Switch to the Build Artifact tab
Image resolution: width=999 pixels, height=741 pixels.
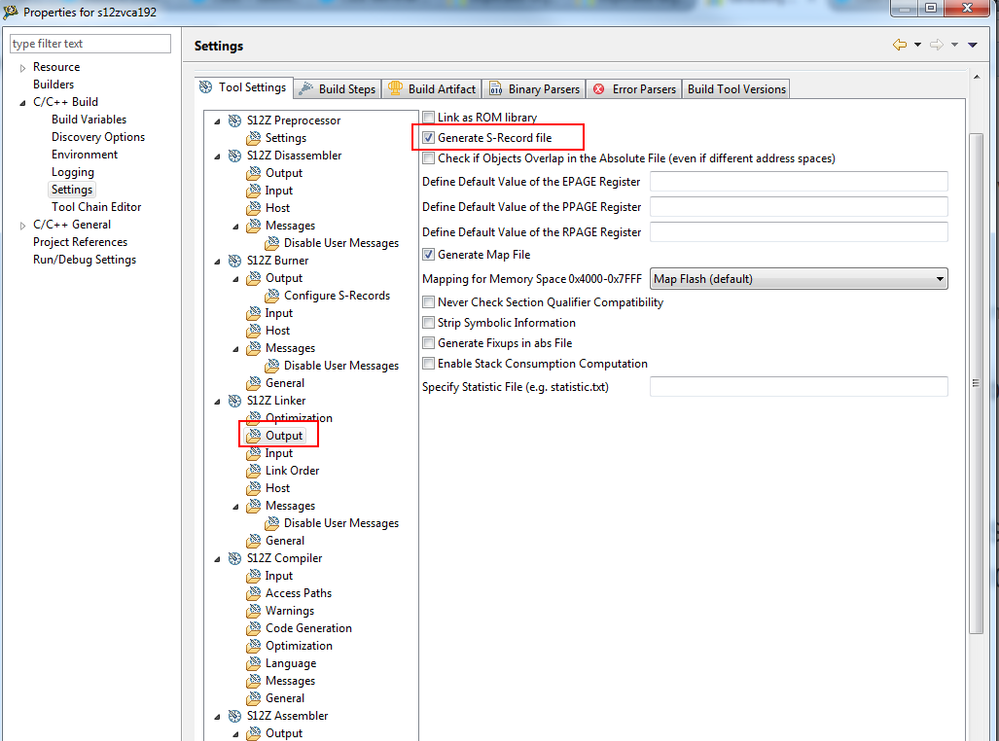(432, 89)
